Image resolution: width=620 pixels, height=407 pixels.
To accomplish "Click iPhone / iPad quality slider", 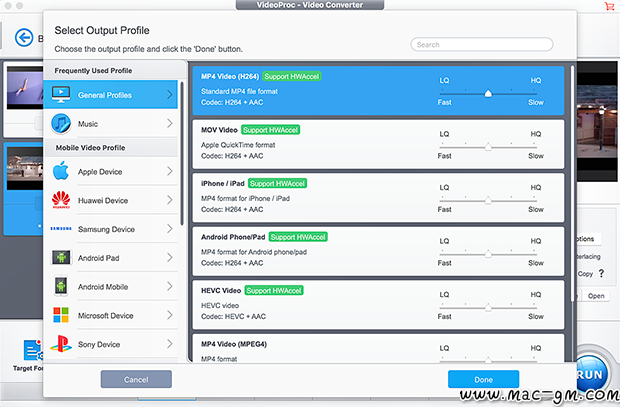I will coord(488,201).
